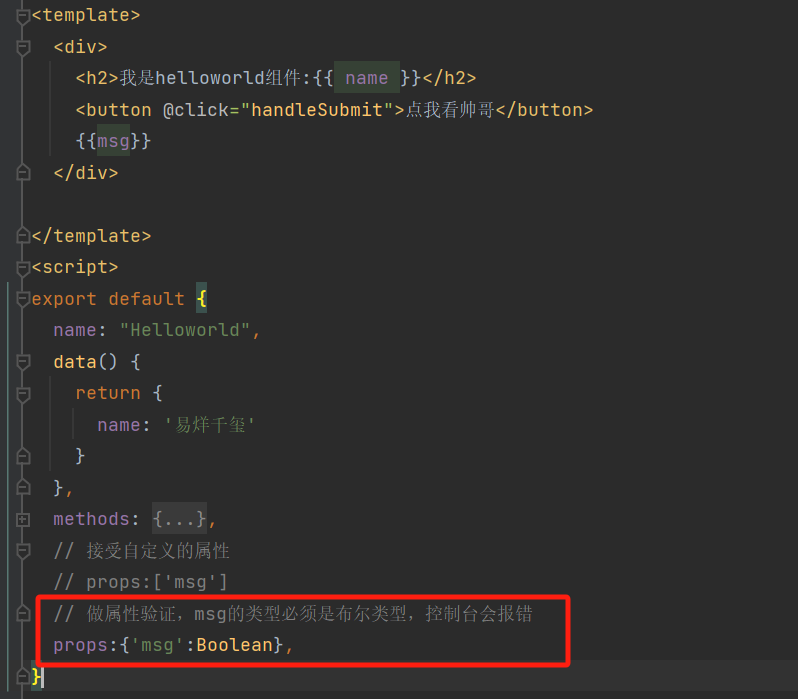Click the 做属性验证 validation comment line
The image size is (798, 699).
(293, 613)
